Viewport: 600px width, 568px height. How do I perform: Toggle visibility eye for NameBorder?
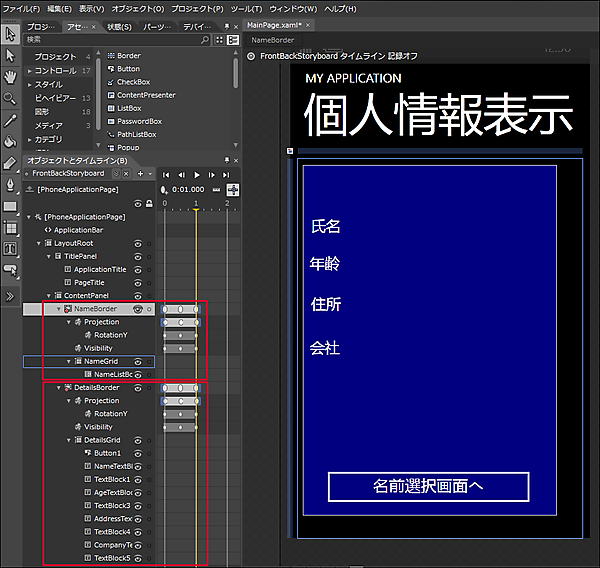coord(138,309)
